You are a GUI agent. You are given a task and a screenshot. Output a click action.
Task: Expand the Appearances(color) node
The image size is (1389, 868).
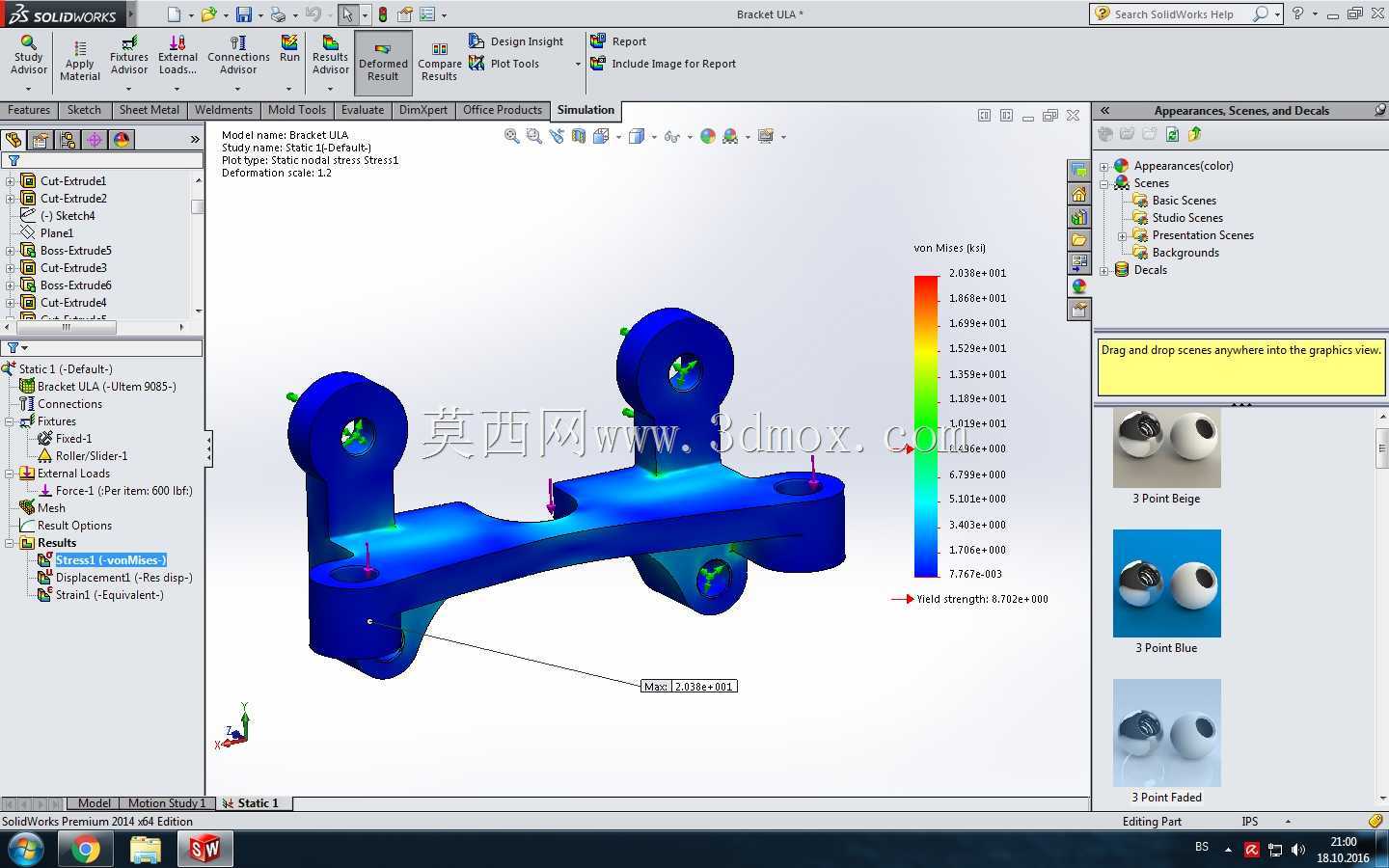(x=1104, y=166)
